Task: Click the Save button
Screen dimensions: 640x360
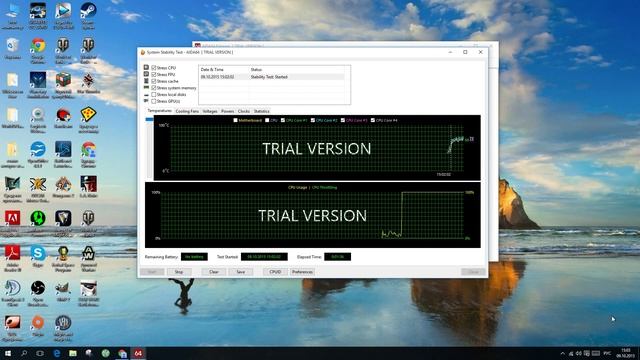Action: [x=241, y=272]
